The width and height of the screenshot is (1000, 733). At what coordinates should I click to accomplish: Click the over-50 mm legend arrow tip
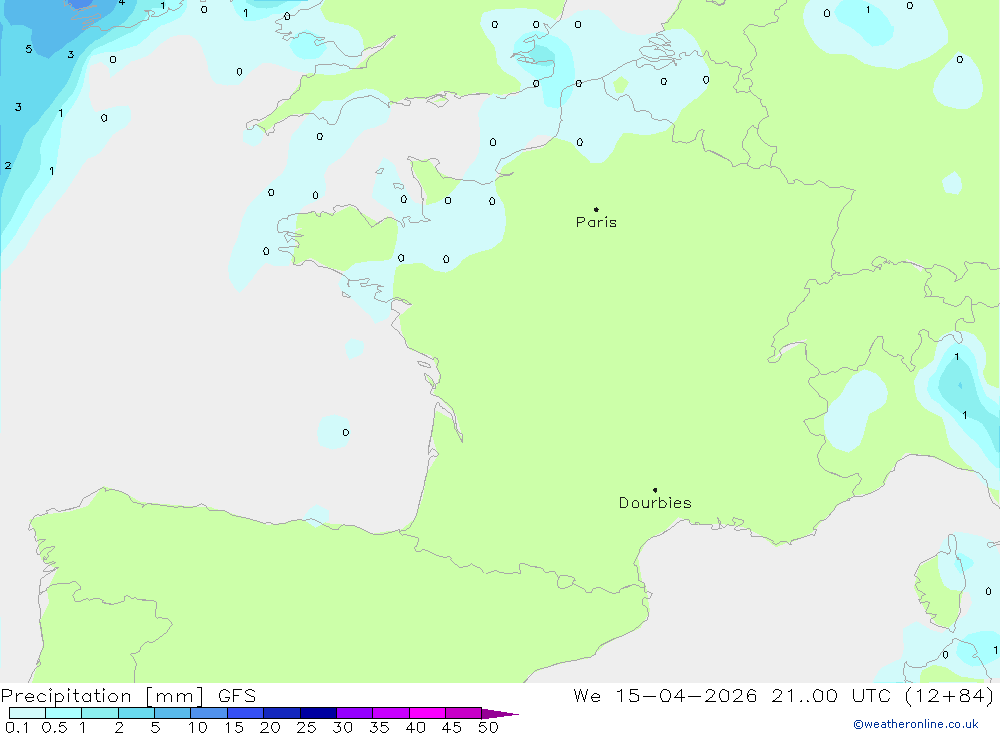tap(501, 714)
